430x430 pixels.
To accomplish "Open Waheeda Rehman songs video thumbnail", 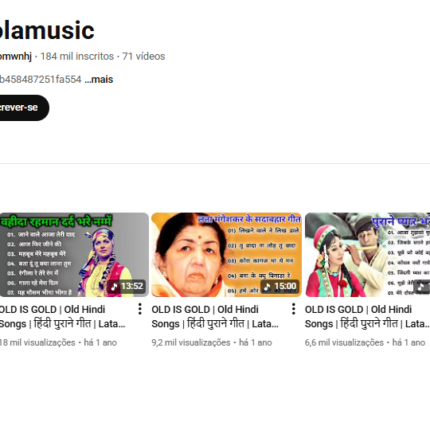I will (x=74, y=255).
